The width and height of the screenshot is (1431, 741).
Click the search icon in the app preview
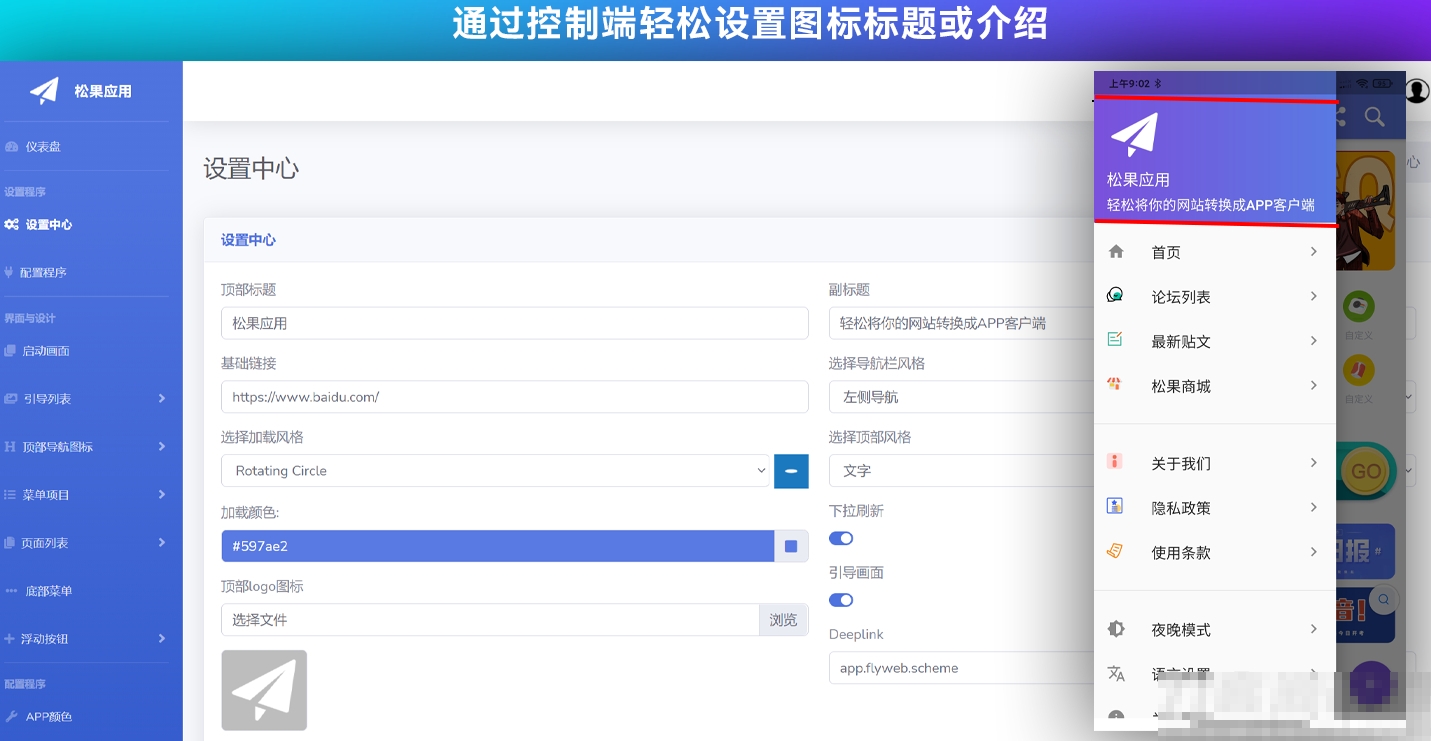point(1374,116)
